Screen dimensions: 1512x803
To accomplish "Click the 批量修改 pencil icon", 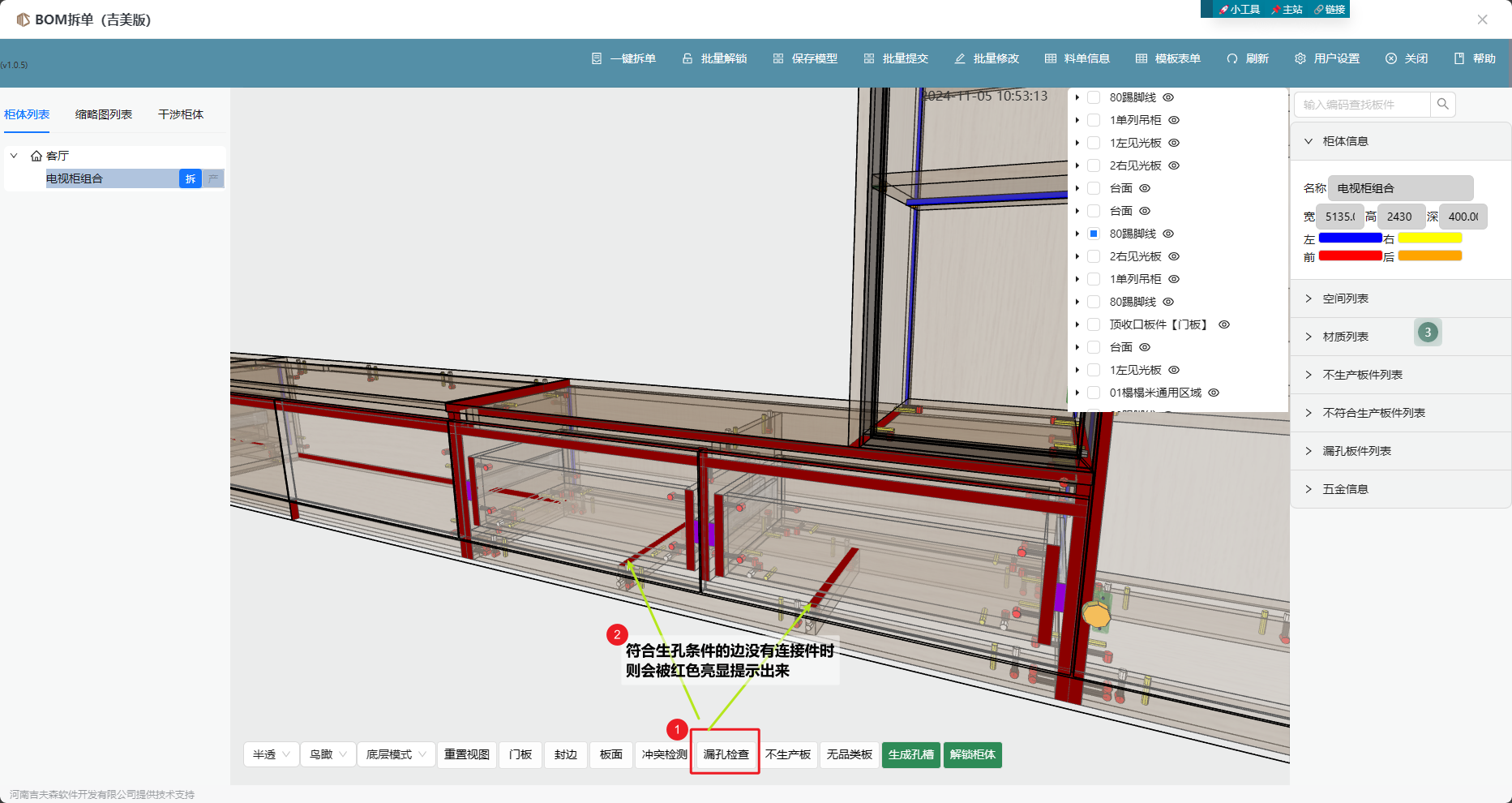I will tap(960, 58).
